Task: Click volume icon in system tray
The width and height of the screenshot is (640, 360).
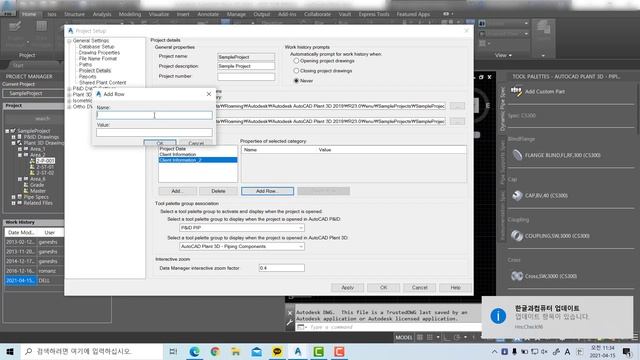Action: pos(544,351)
